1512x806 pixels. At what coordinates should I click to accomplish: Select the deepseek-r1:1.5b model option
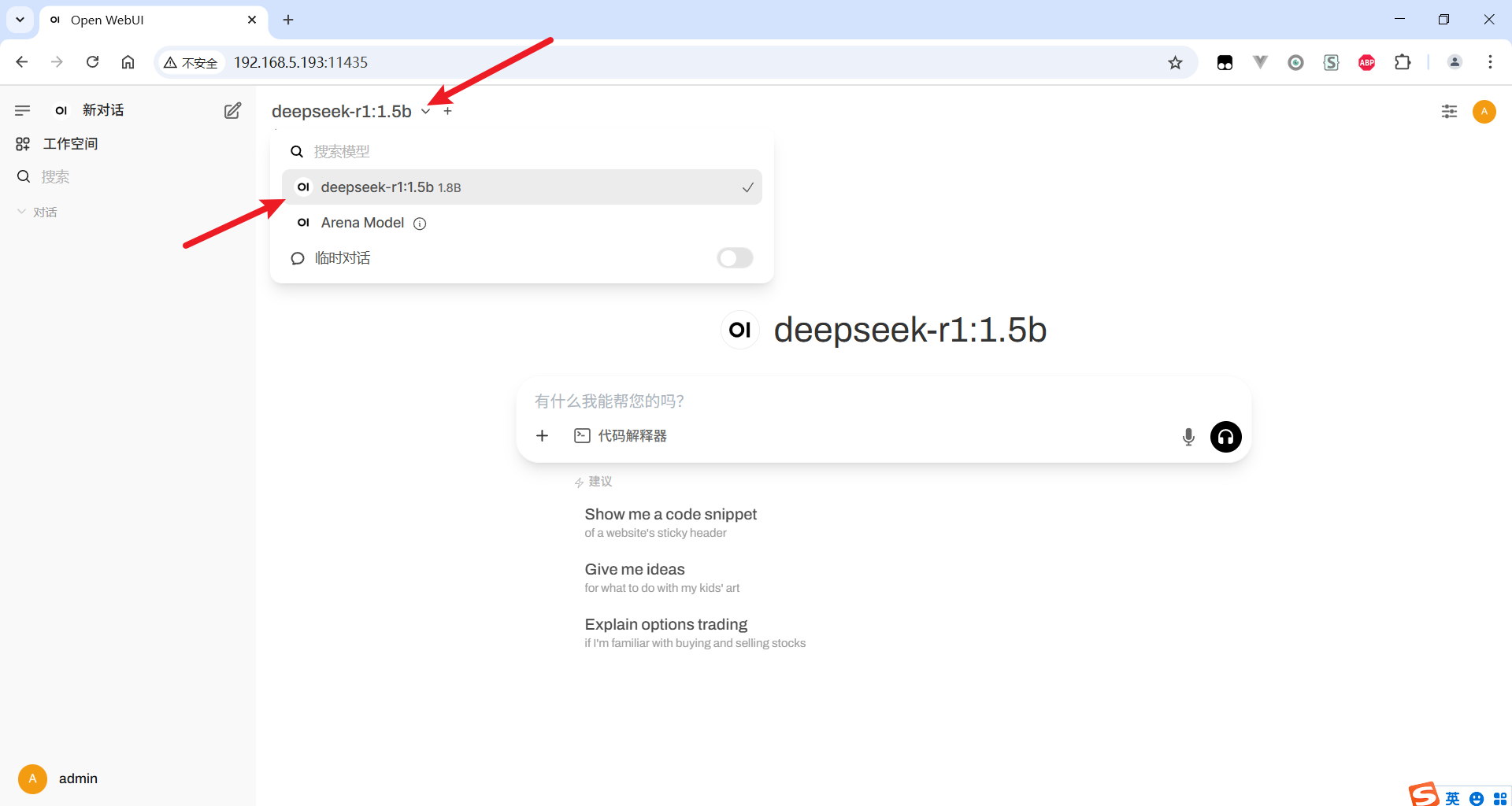pyautogui.click(x=521, y=187)
